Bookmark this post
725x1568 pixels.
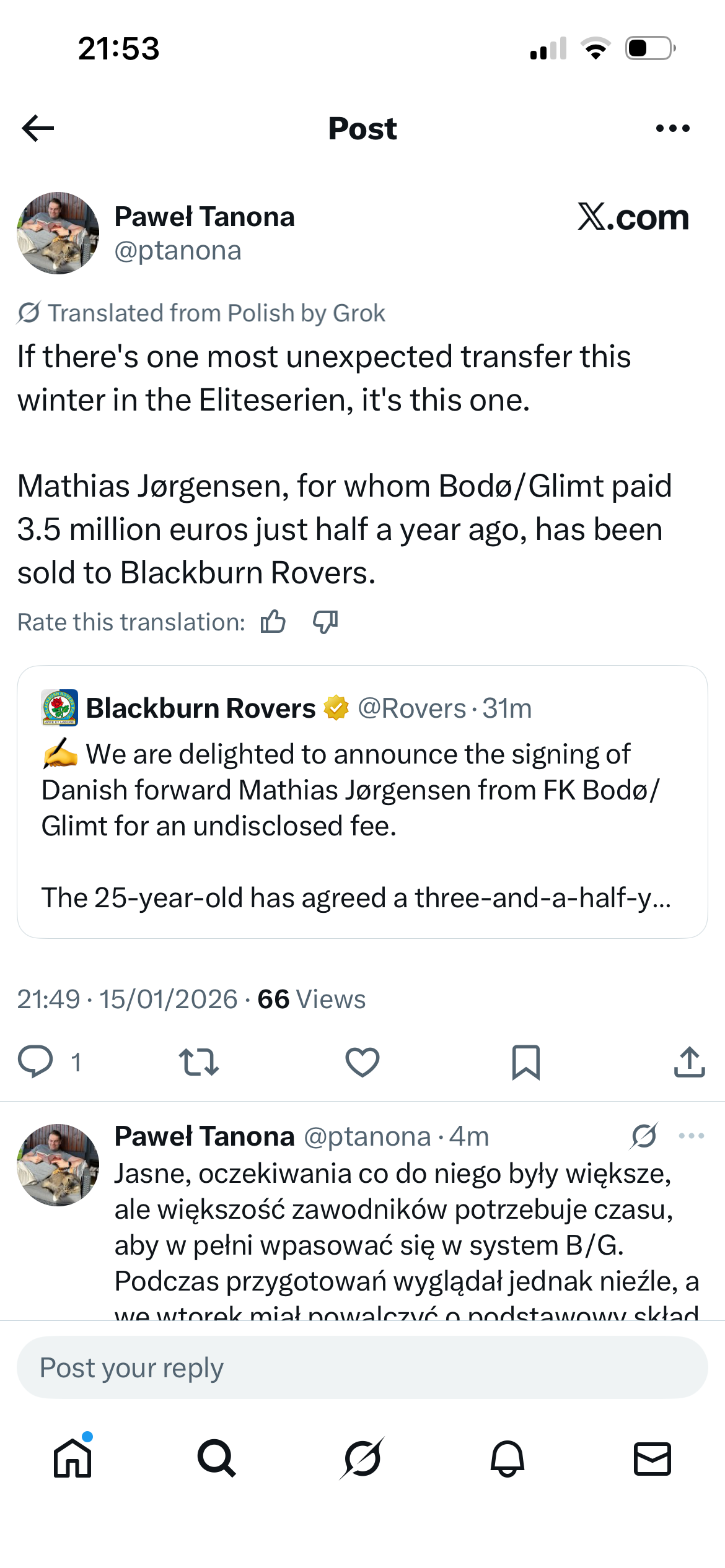click(x=525, y=1062)
